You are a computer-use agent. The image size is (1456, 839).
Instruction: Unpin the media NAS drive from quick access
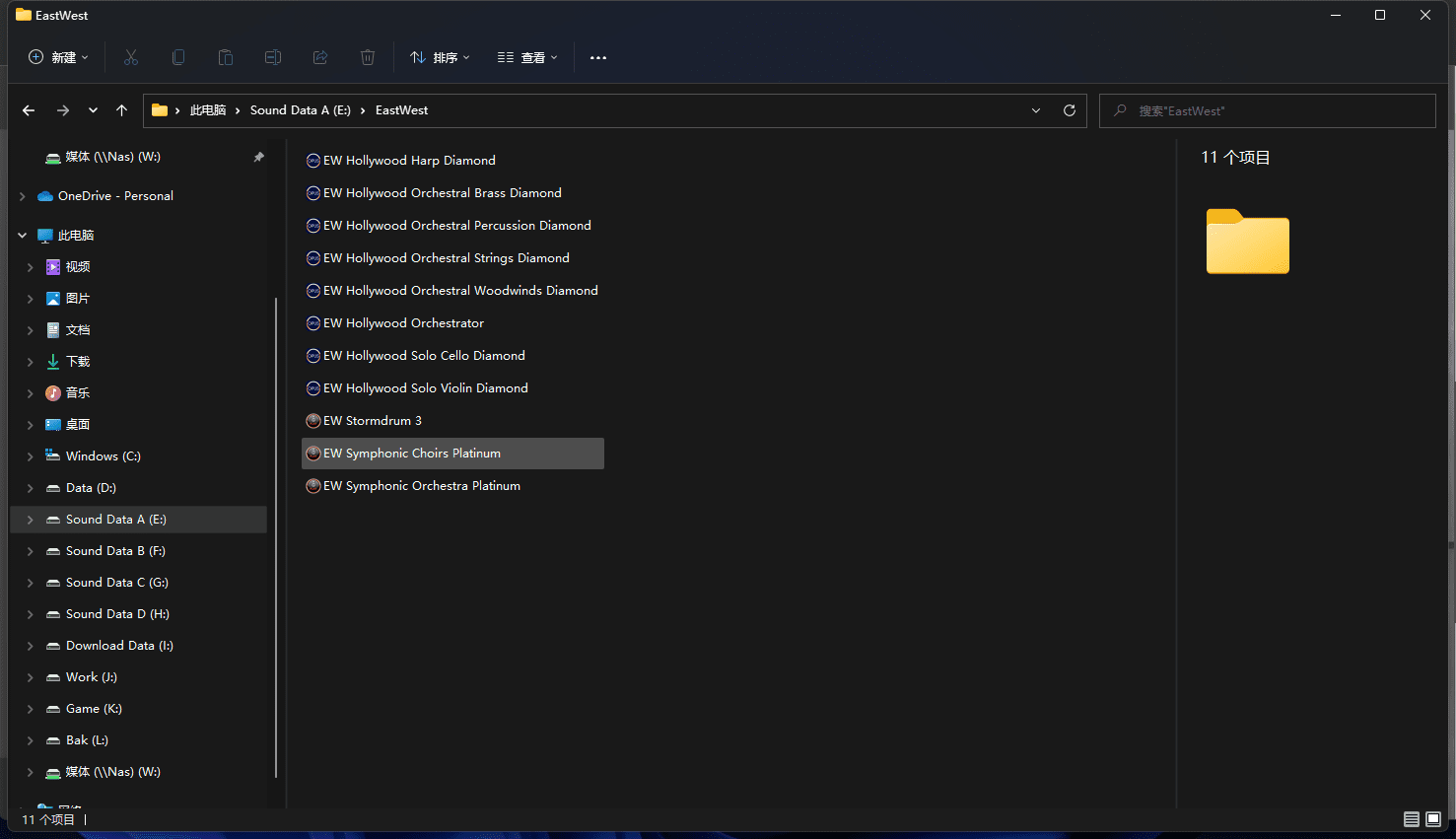[258, 157]
